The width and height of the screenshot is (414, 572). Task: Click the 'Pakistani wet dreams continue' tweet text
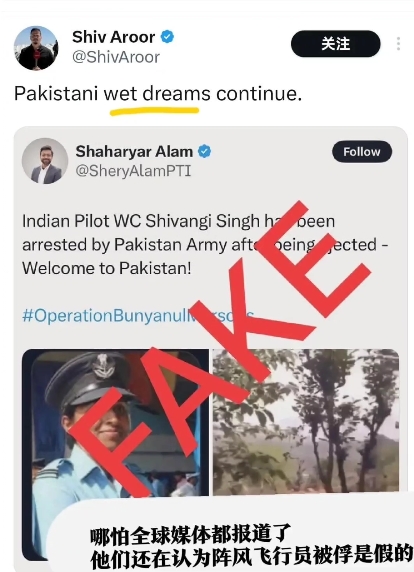point(158,94)
